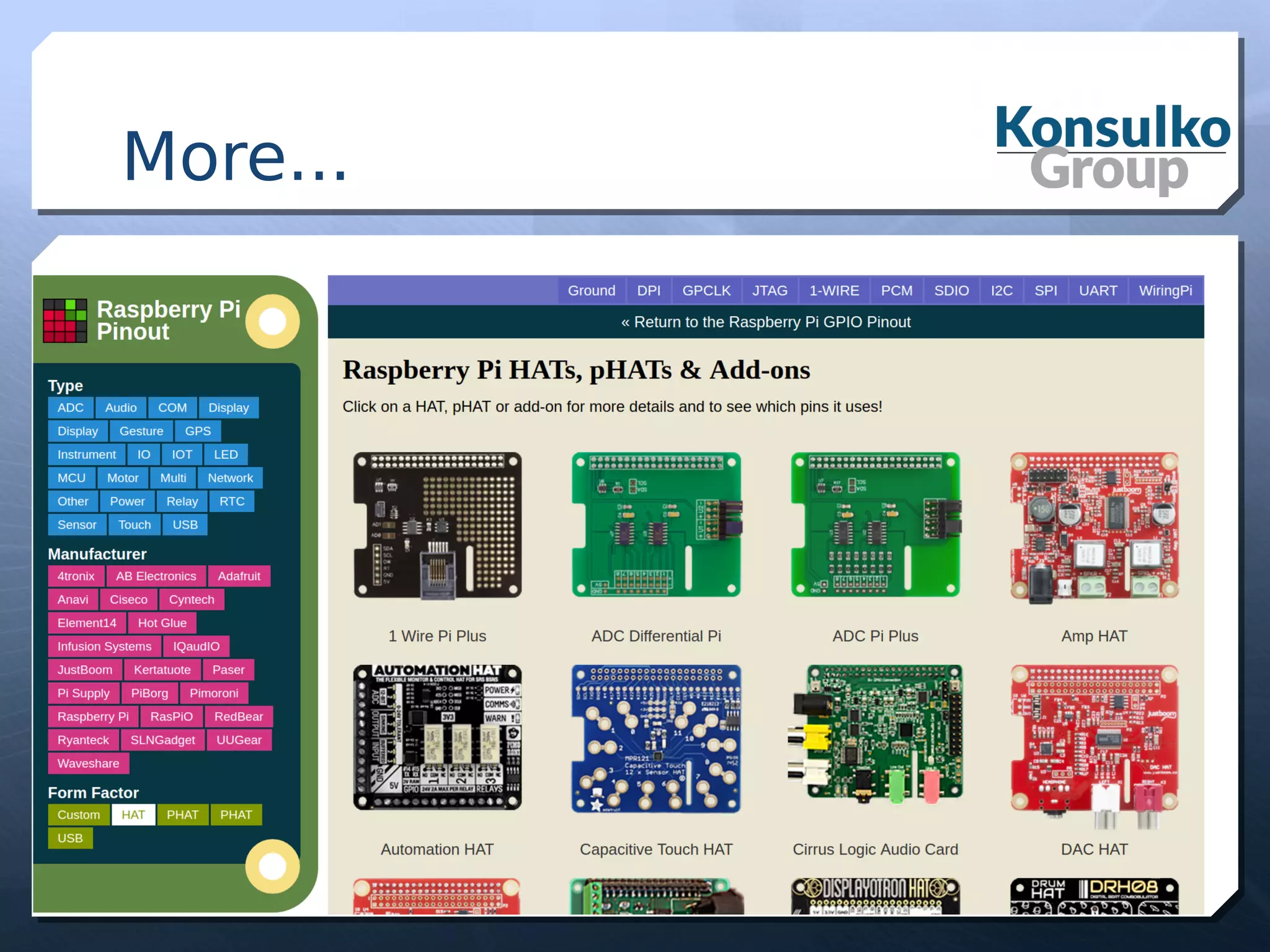Viewport: 1270px width, 952px height.
Task: Click the DAC HAT label
Action: pyautogui.click(x=1094, y=850)
